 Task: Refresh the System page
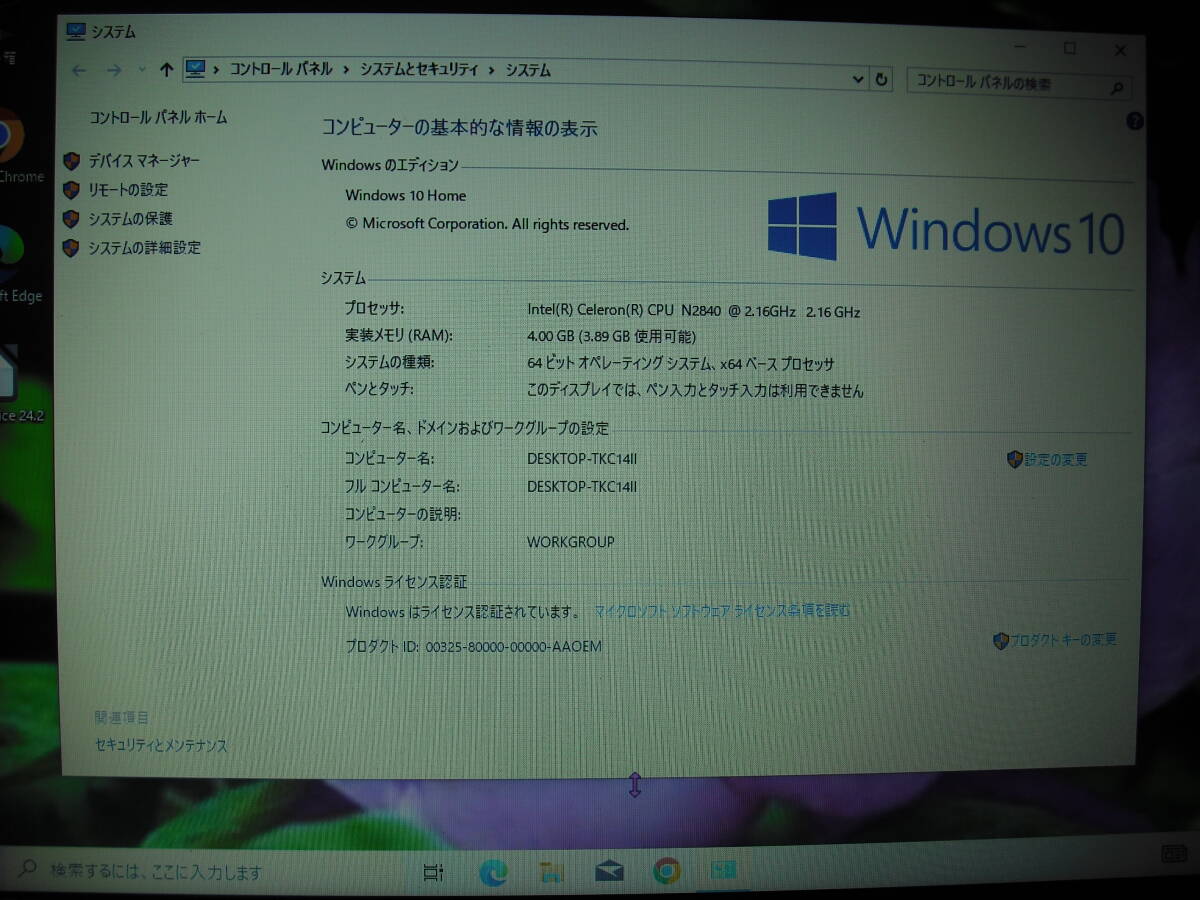point(881,79)
